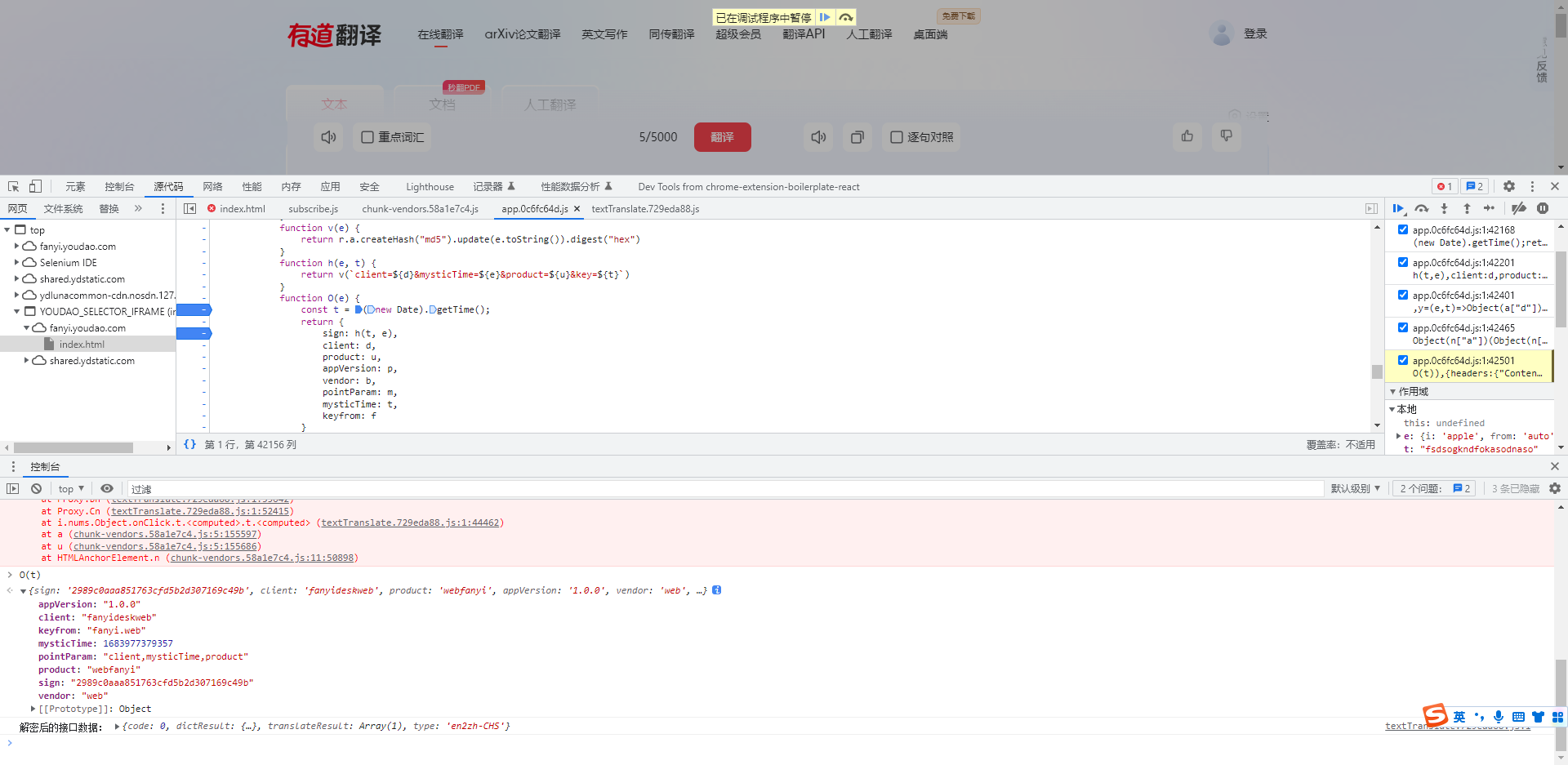The height and width of the screenshot is (765, 1568).
Task: Open DevTools customize three-dot menu
Action: click(x=1532, y=186)
